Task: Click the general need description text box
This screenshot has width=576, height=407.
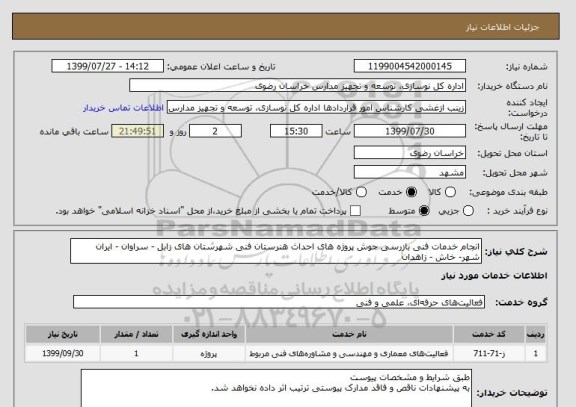Action: coord(276,251)
